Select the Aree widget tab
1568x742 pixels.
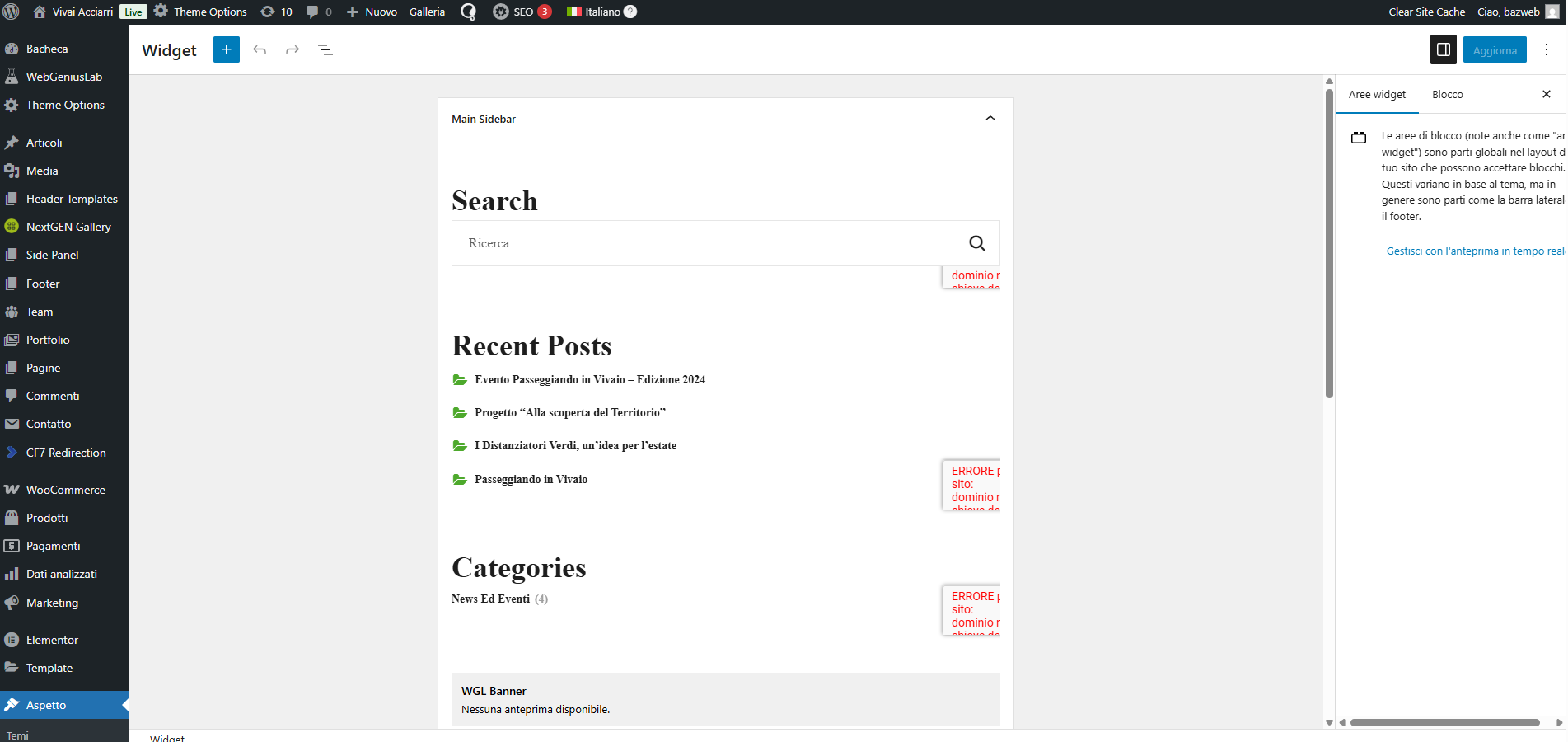(1377, 95)
